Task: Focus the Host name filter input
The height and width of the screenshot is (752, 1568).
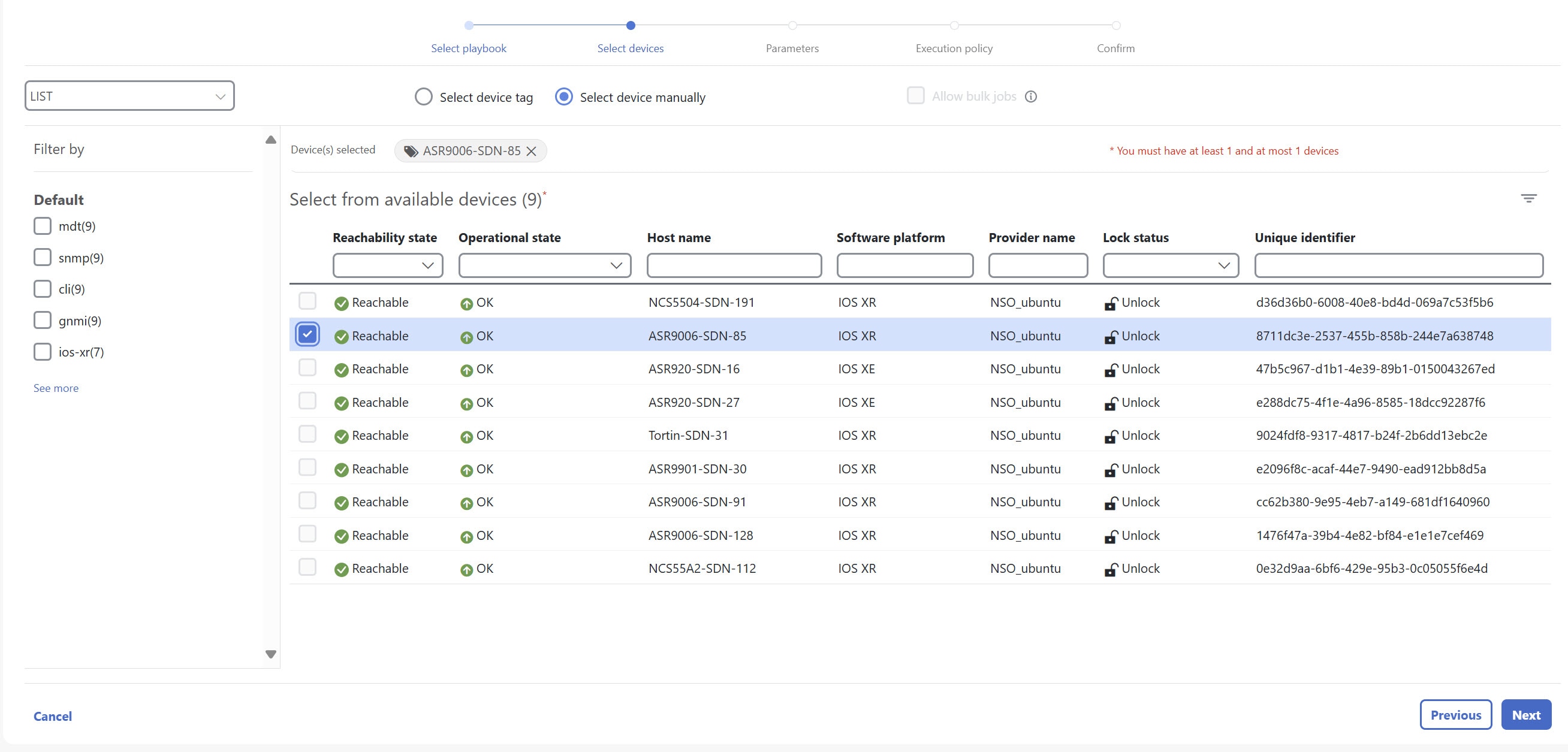Action: point(734,265)
